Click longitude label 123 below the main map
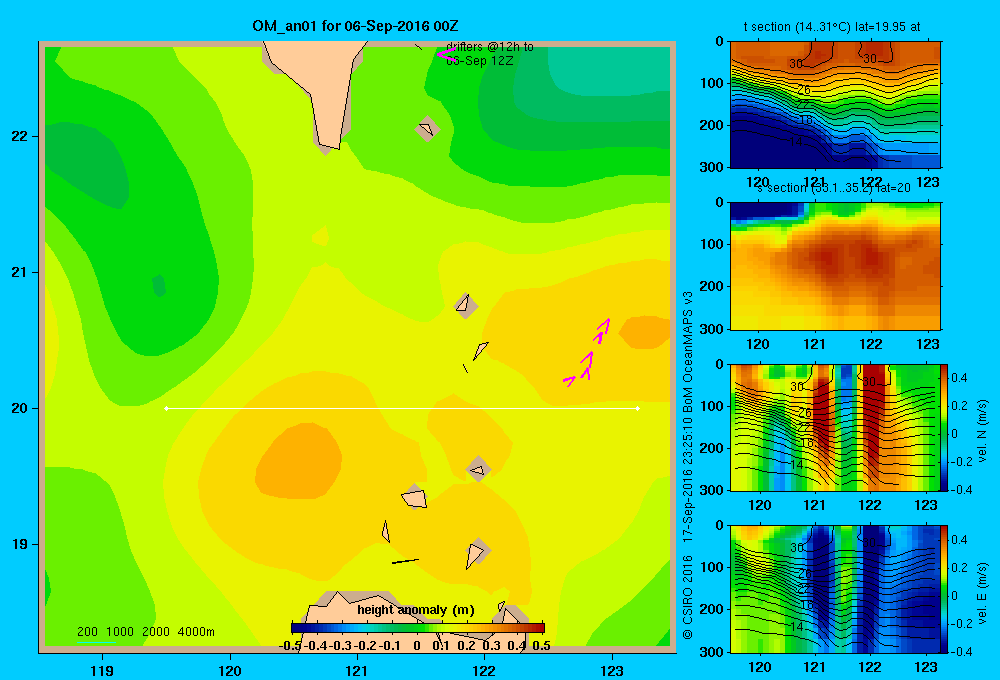The image size is (1000, 680). [612, 670]
